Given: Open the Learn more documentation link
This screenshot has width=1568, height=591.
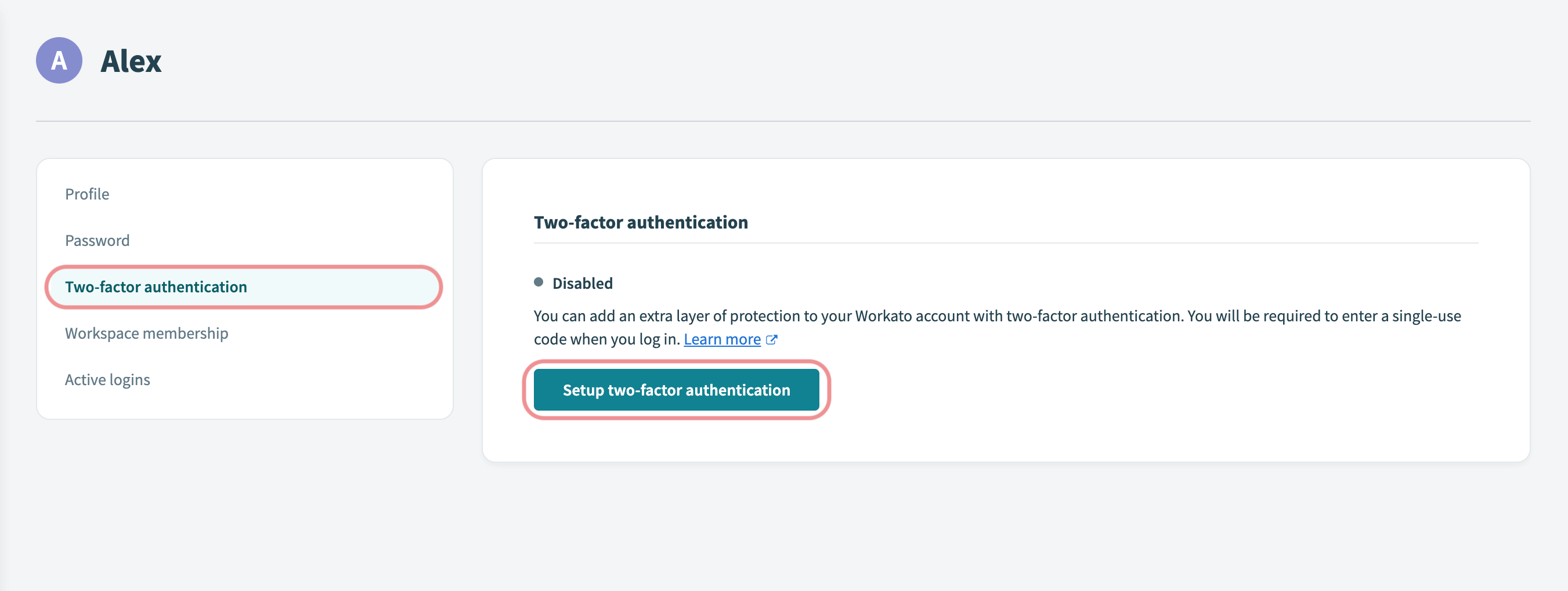Looking at the screenshot, I should pyautogui.click(x=721, y=339).
